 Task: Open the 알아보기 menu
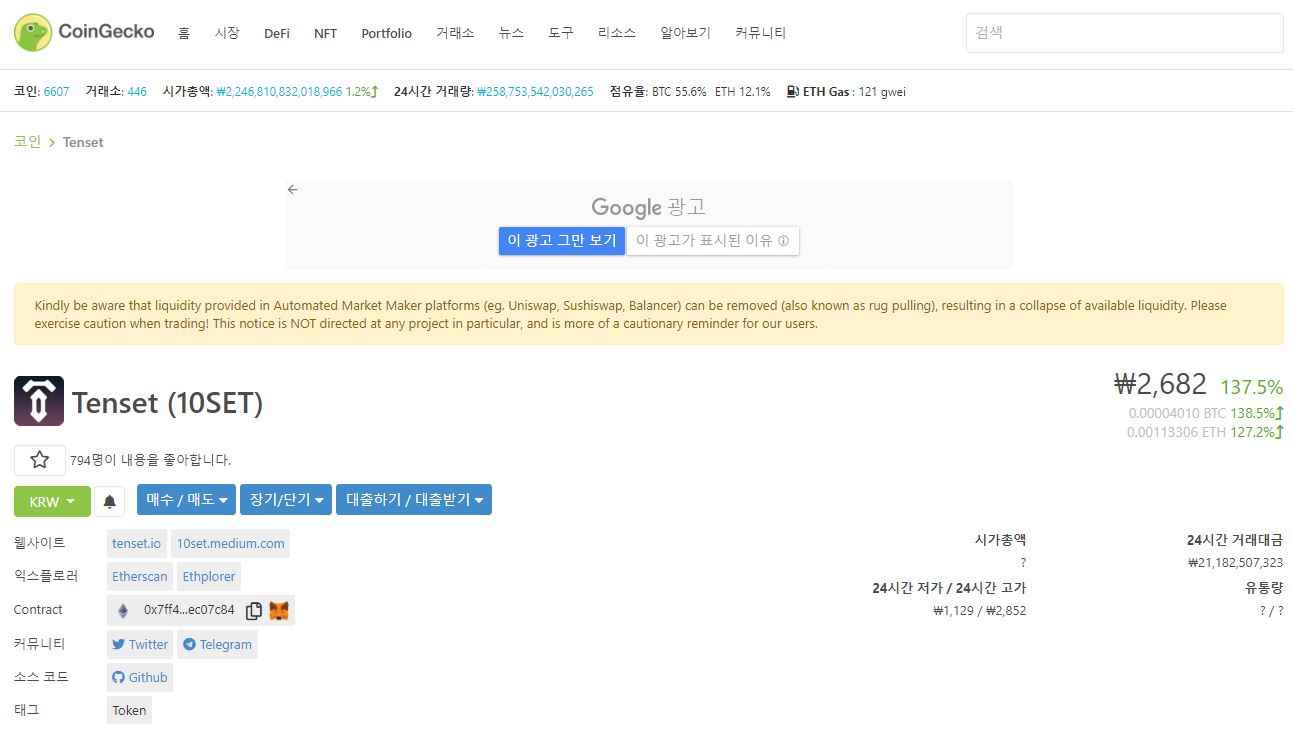click(685, 33)
